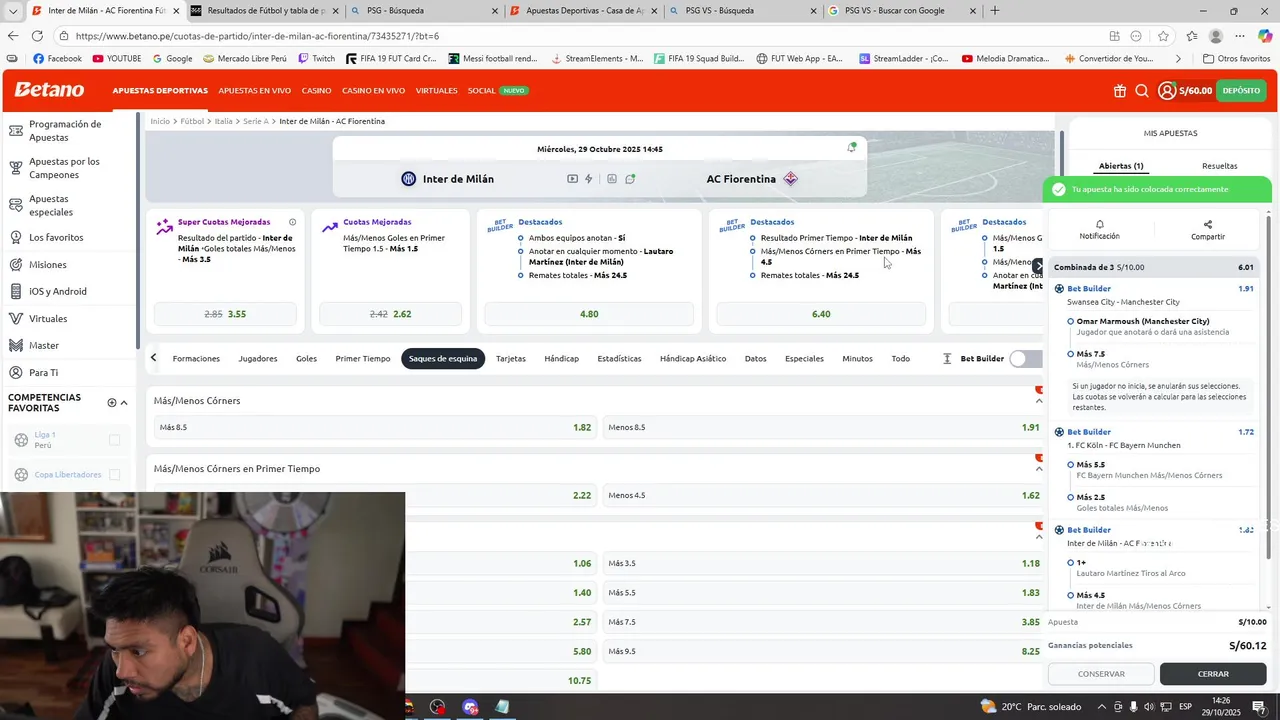Open the Virtuales icon in sidebar
The width and height of the screenshot is (1280, 720).
pyautogui.click(x=15, y=319)
